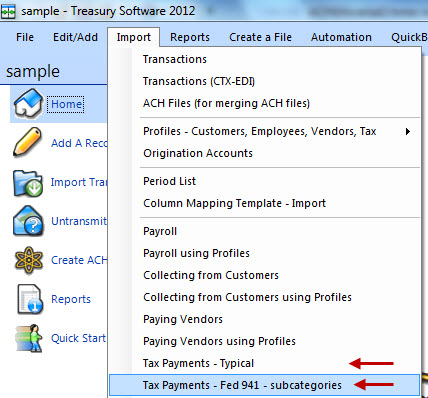Viewport: 428px width, 398px height.
Task: Open the Reports menu in menu bar
Action: coord(190,37)
